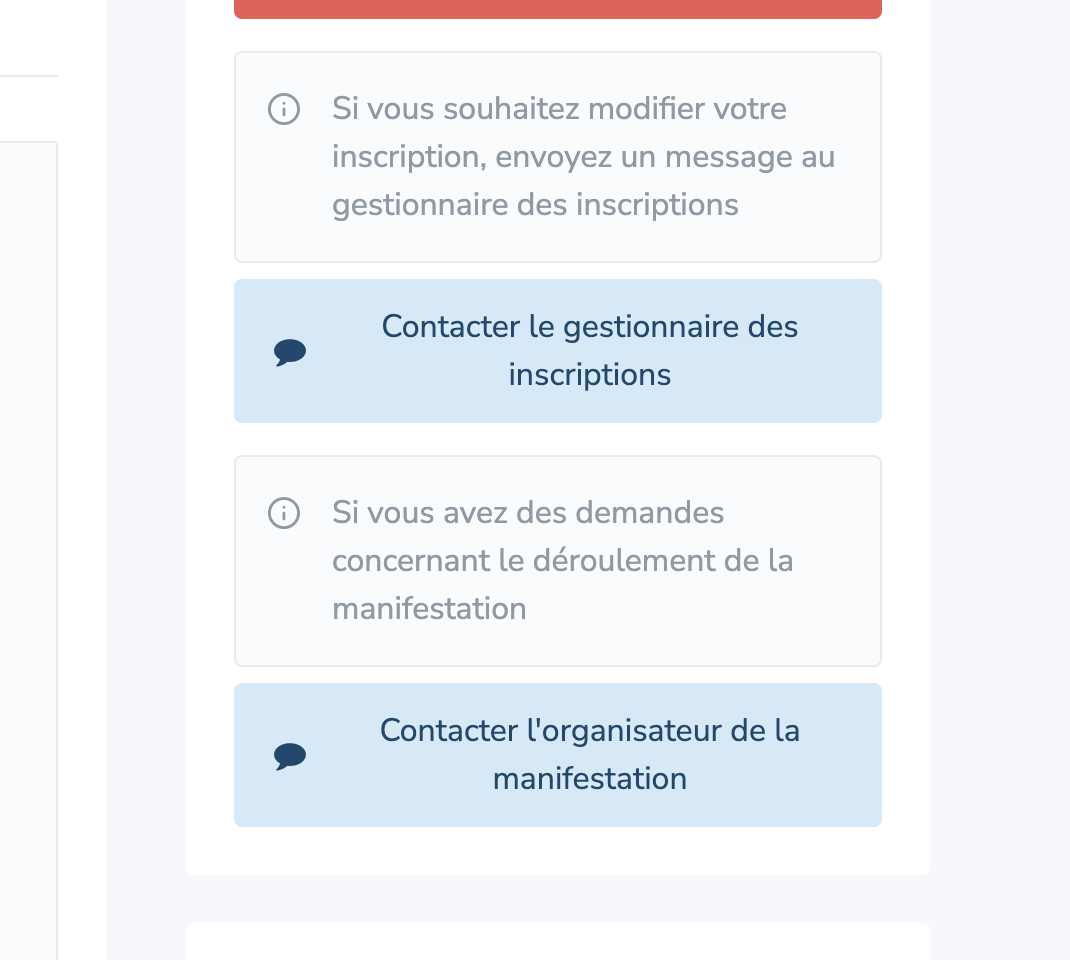
Task: Click the "Si vous avez des demandes" text line
Action: 528,513
